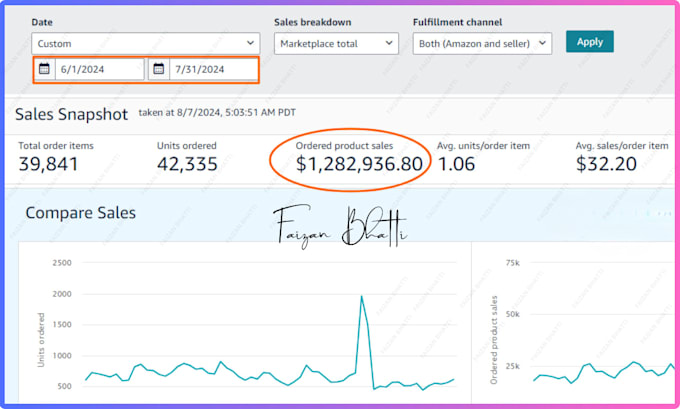The height and width of the screenshot is (409, 680).
Task: Click the Compare Sales heading
Action: [81, 213]
